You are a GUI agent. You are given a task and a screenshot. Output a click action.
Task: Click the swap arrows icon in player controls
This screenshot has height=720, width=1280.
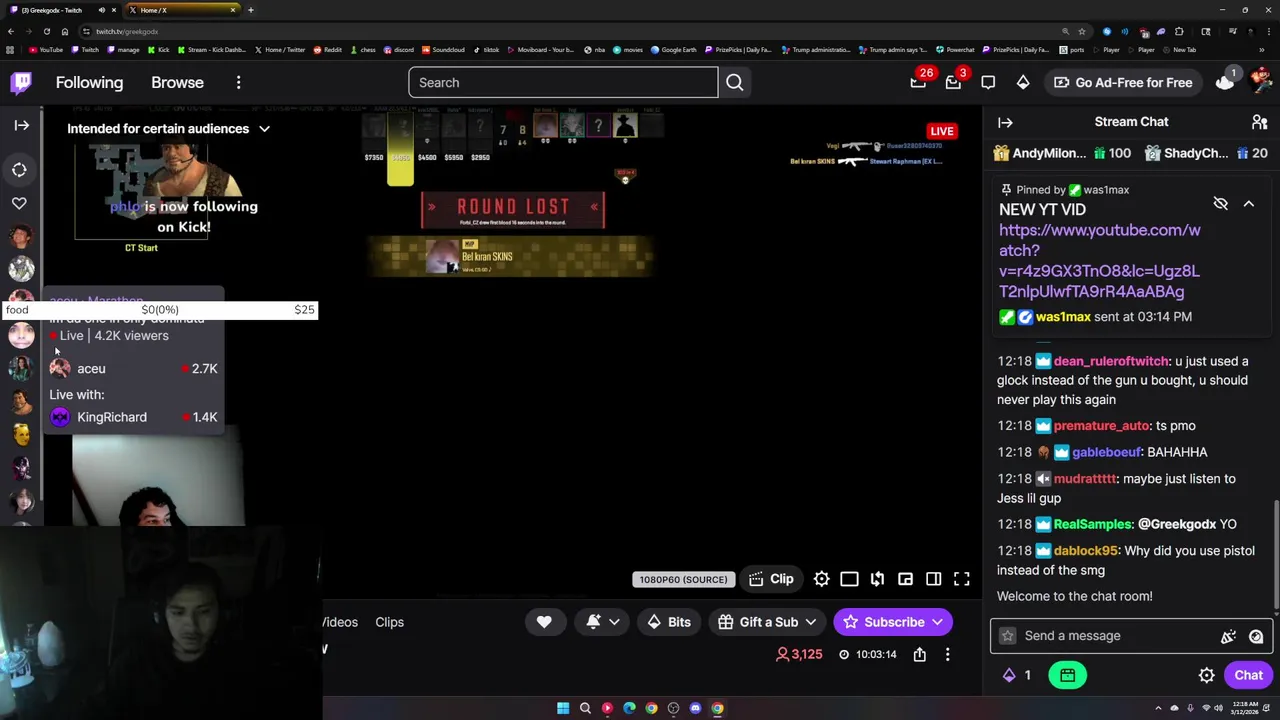(x=877, y=579)
